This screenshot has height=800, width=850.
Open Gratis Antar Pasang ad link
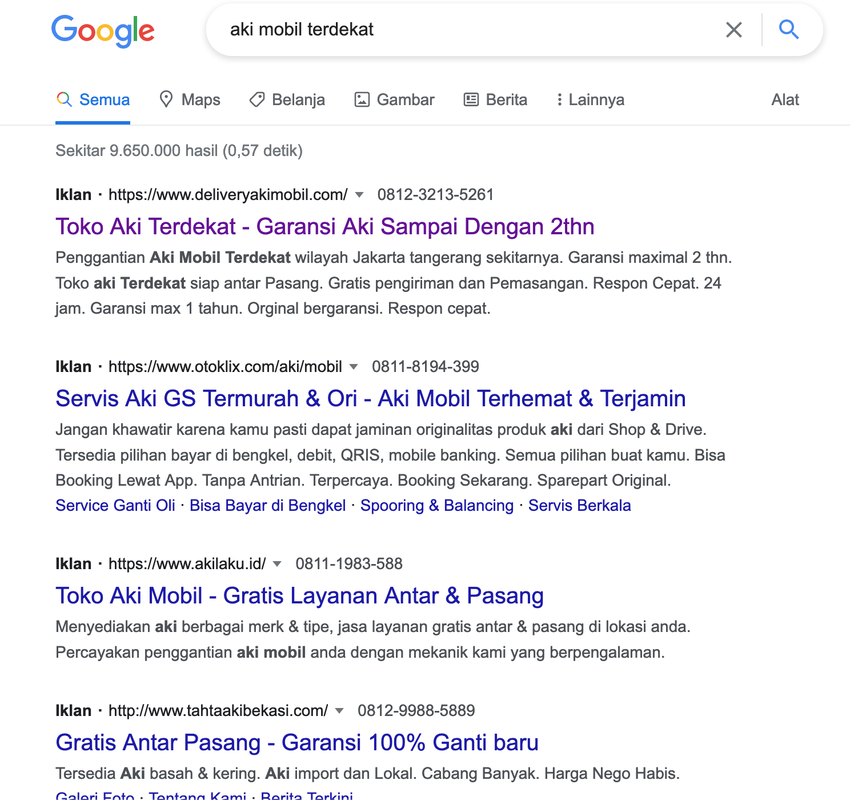(297, 743)
